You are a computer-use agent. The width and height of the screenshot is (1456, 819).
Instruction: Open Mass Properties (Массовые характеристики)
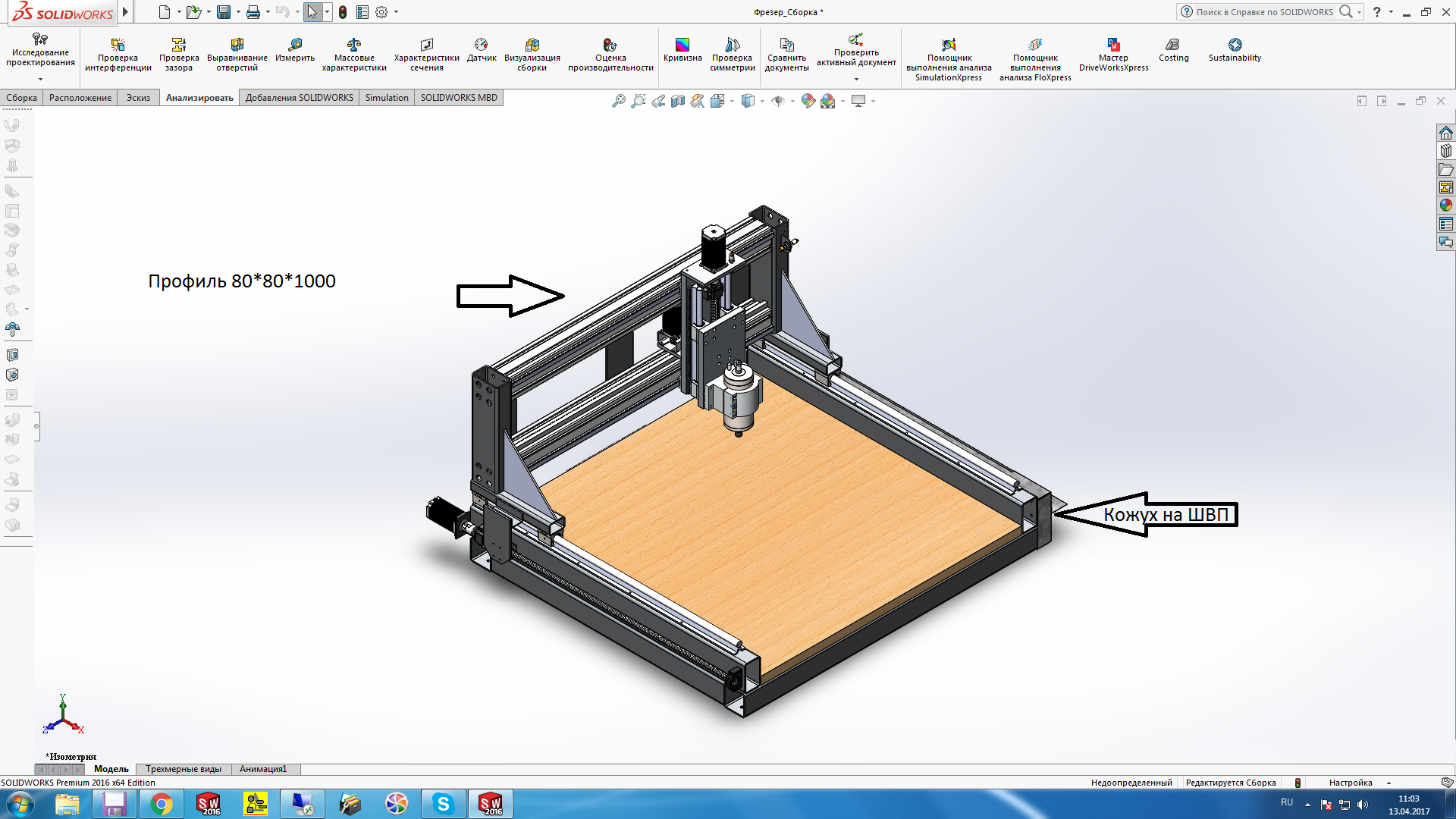(353, 55)
